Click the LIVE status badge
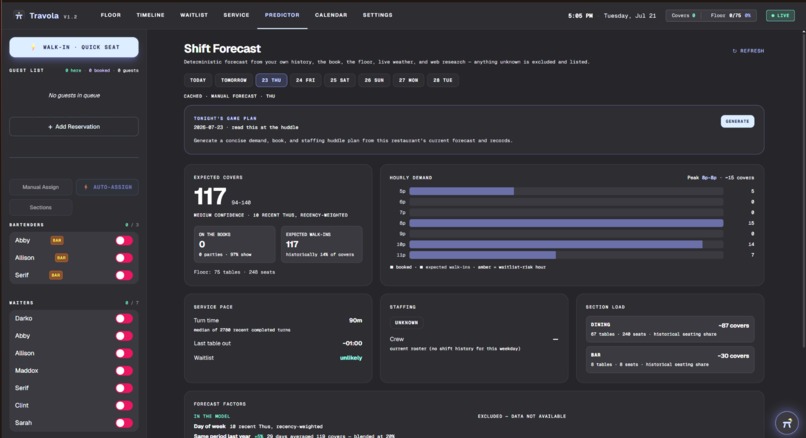Viewport: 806px width, 438px height. click(780, 15)
